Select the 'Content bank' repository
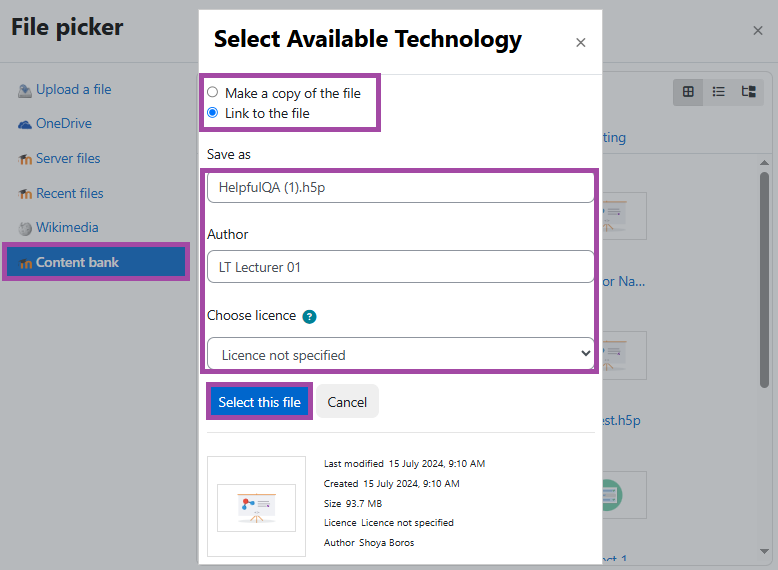 pos(96,262)
